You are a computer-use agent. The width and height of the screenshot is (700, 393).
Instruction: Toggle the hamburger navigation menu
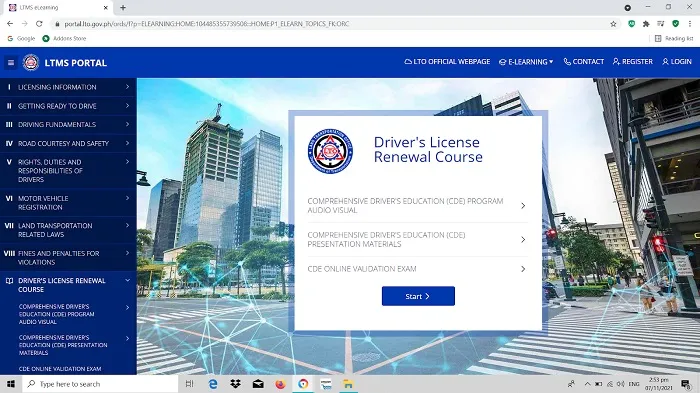[x=11, y=63]
